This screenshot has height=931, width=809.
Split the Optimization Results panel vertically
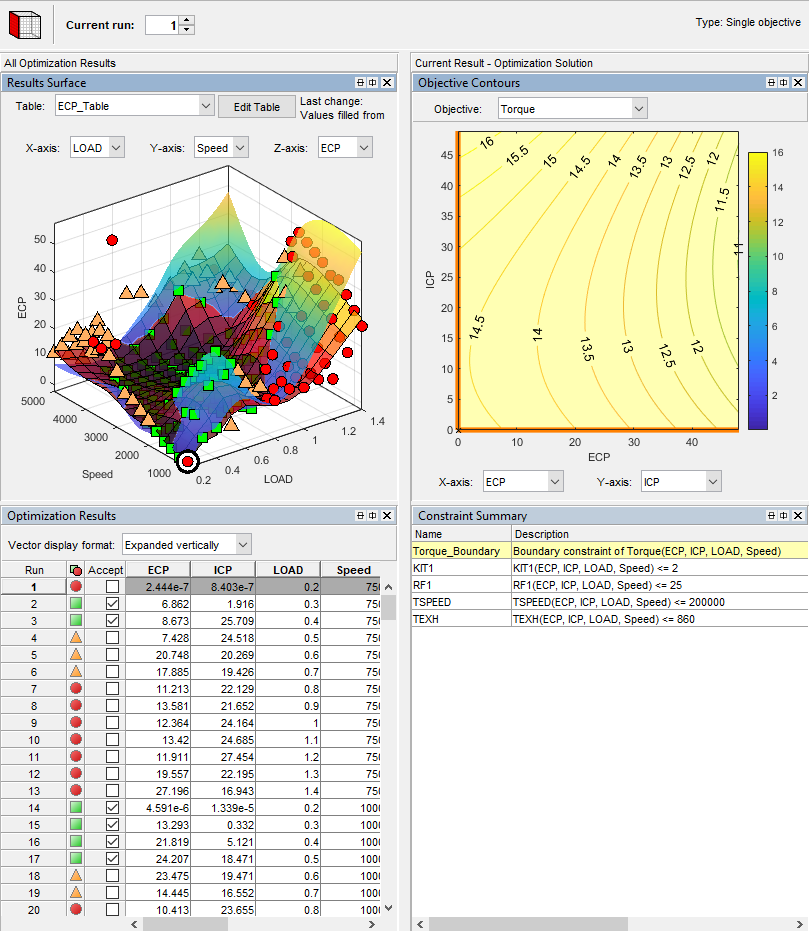pyautogui.click(x=371, y=515)
